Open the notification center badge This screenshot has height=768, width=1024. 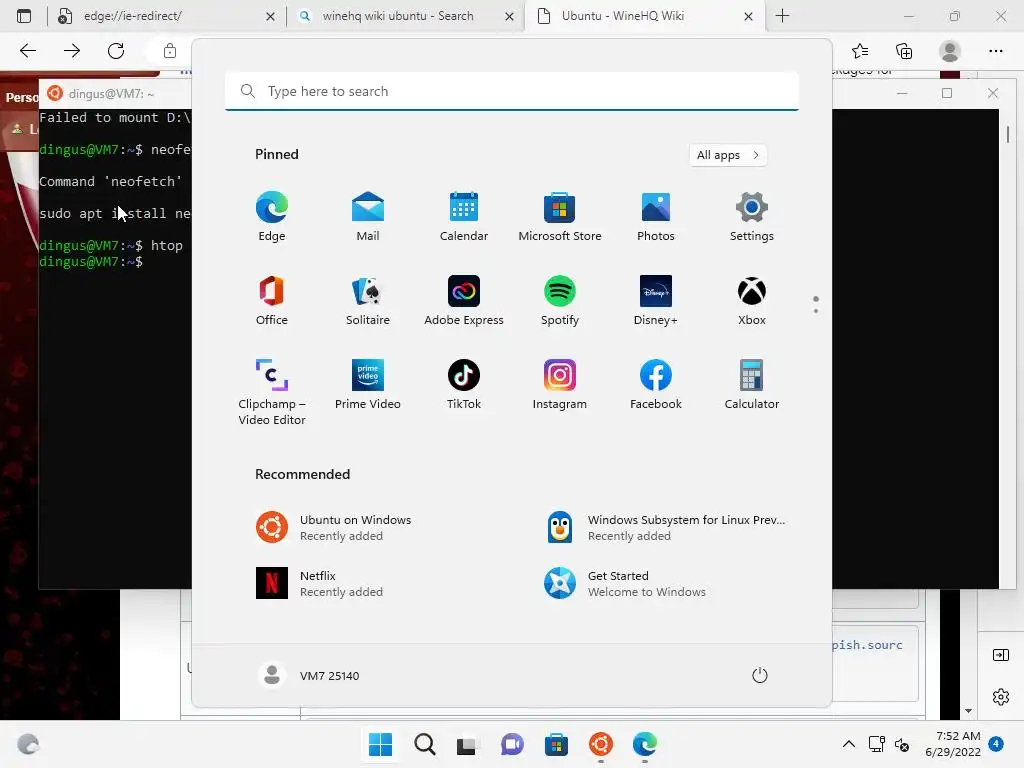pyautogui.click(x=996, y=743)
